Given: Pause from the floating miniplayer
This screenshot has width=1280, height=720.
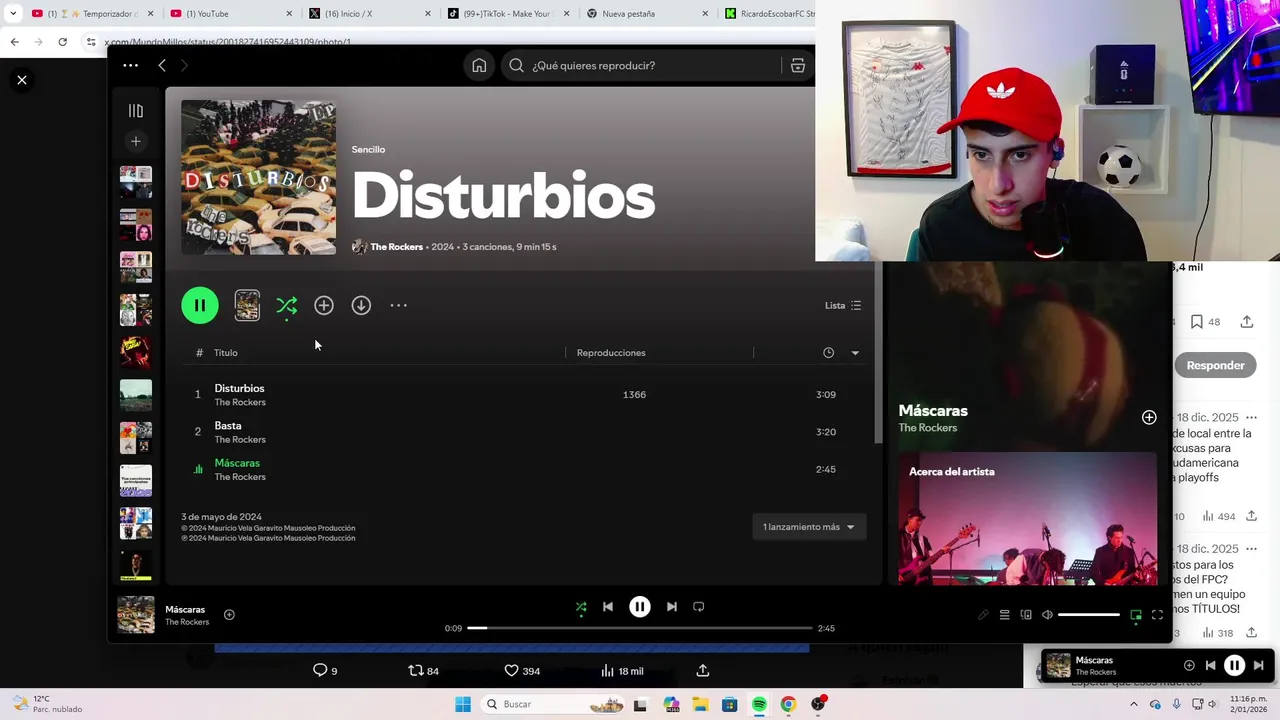Looking at the screenshot, I should [x=1235, y=665].
